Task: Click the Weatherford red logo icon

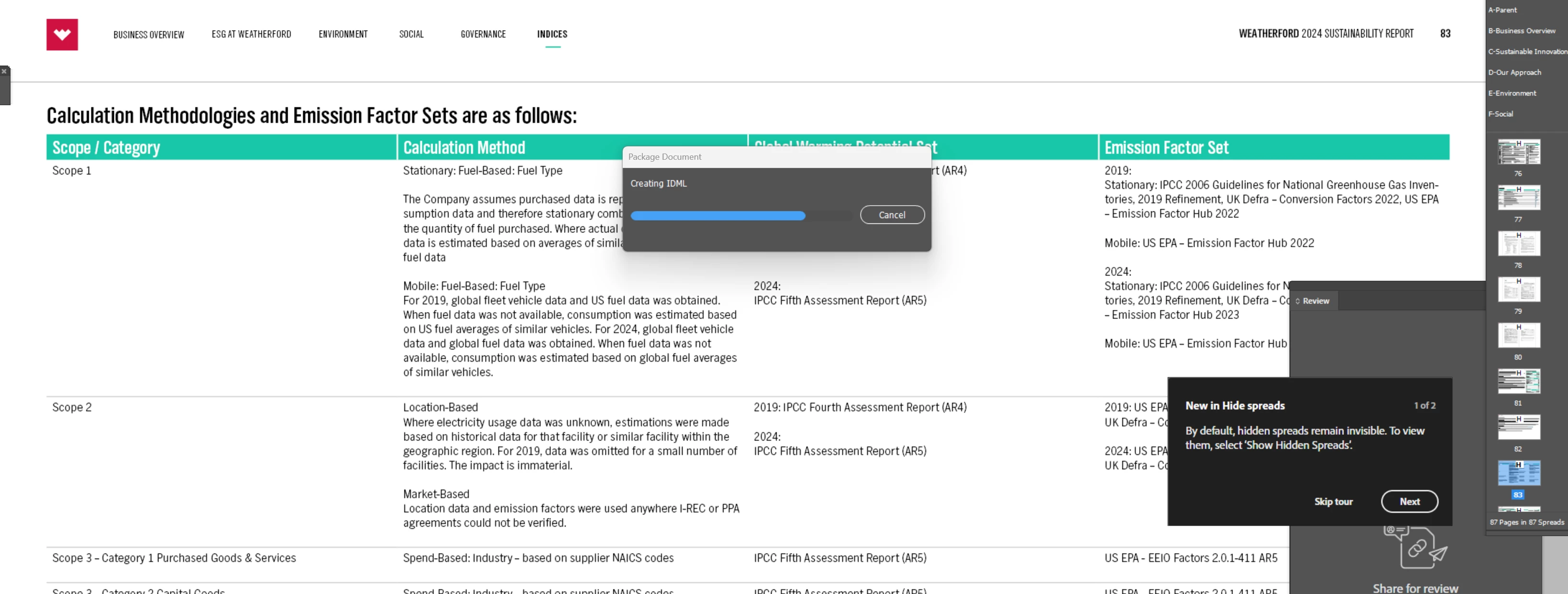Action: (x=62, y=34)
